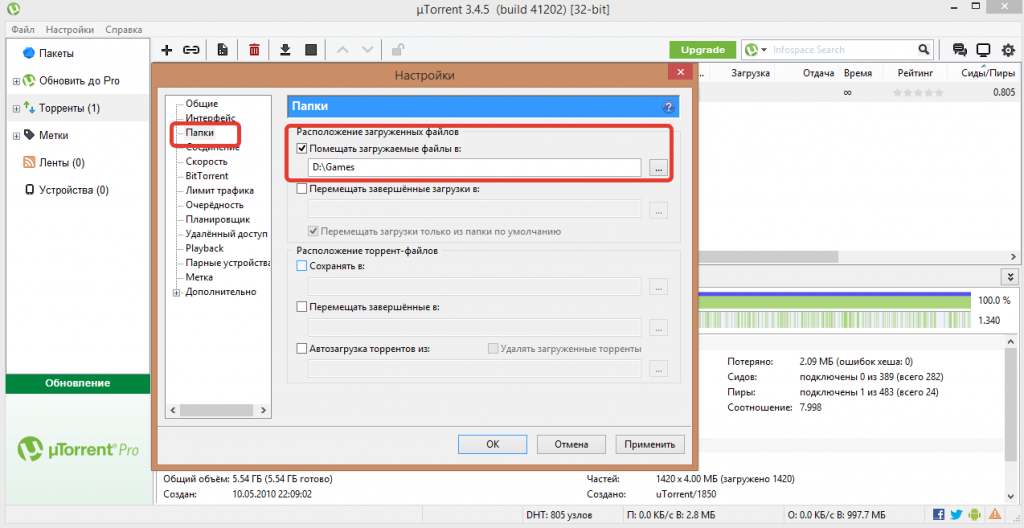Click the search magnifier icon
The image size is (1024, 528).
[923, 50]
